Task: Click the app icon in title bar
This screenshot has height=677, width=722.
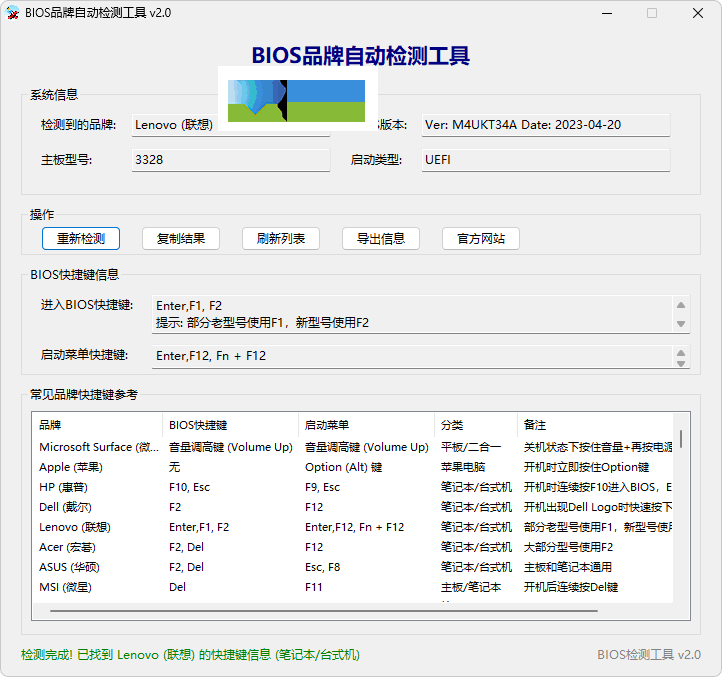Action: 13,13
